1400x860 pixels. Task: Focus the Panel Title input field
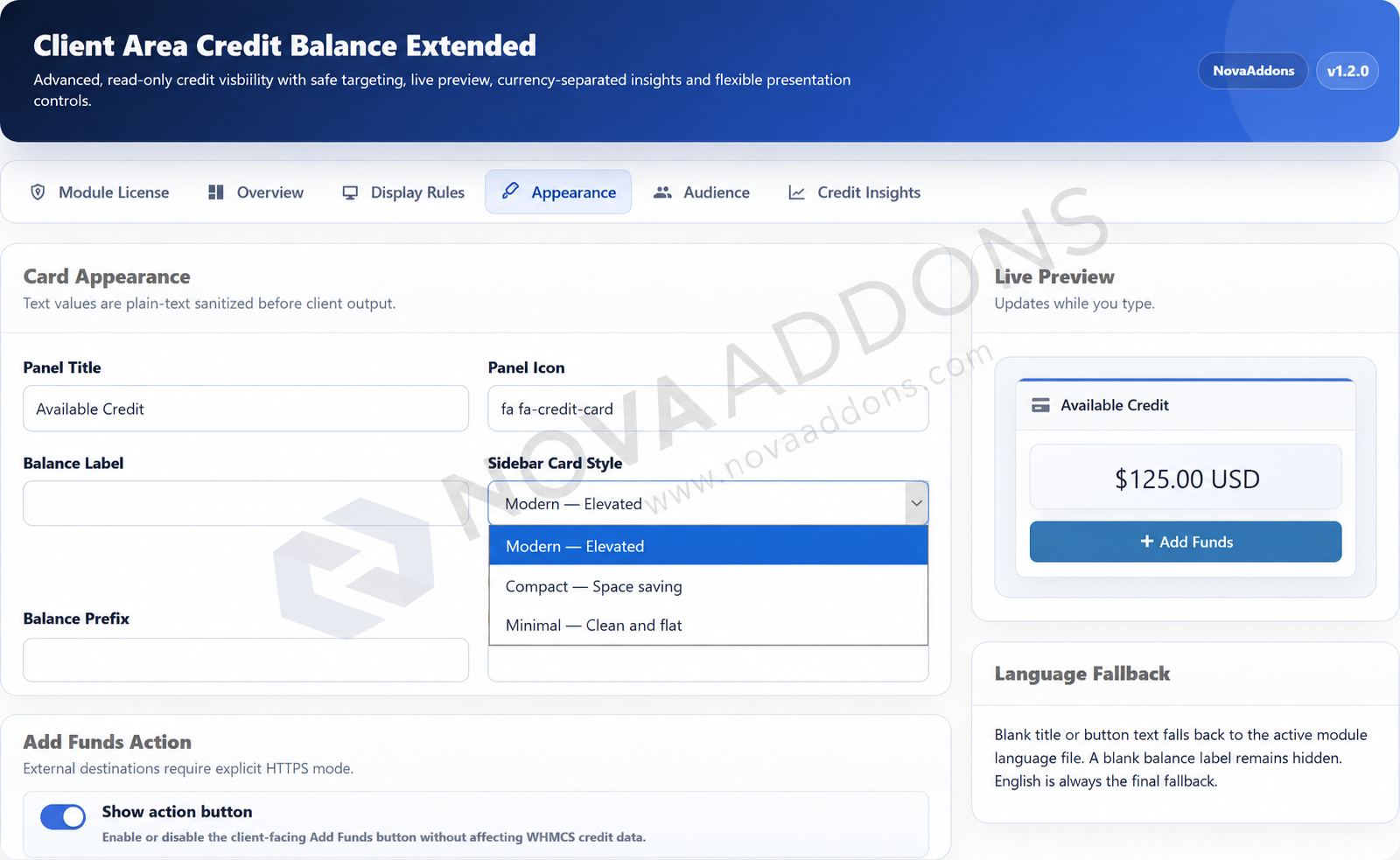(x=246, y=409)
